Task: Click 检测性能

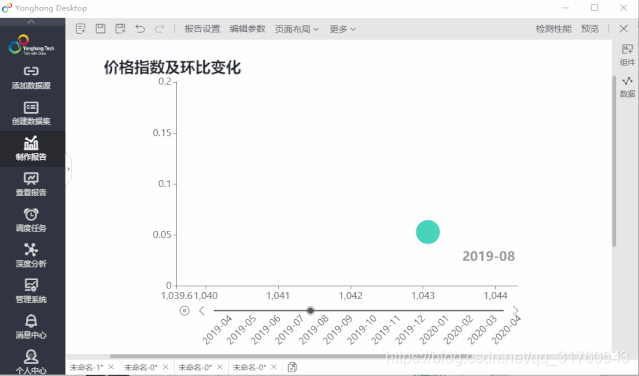Action: [553, 29]
